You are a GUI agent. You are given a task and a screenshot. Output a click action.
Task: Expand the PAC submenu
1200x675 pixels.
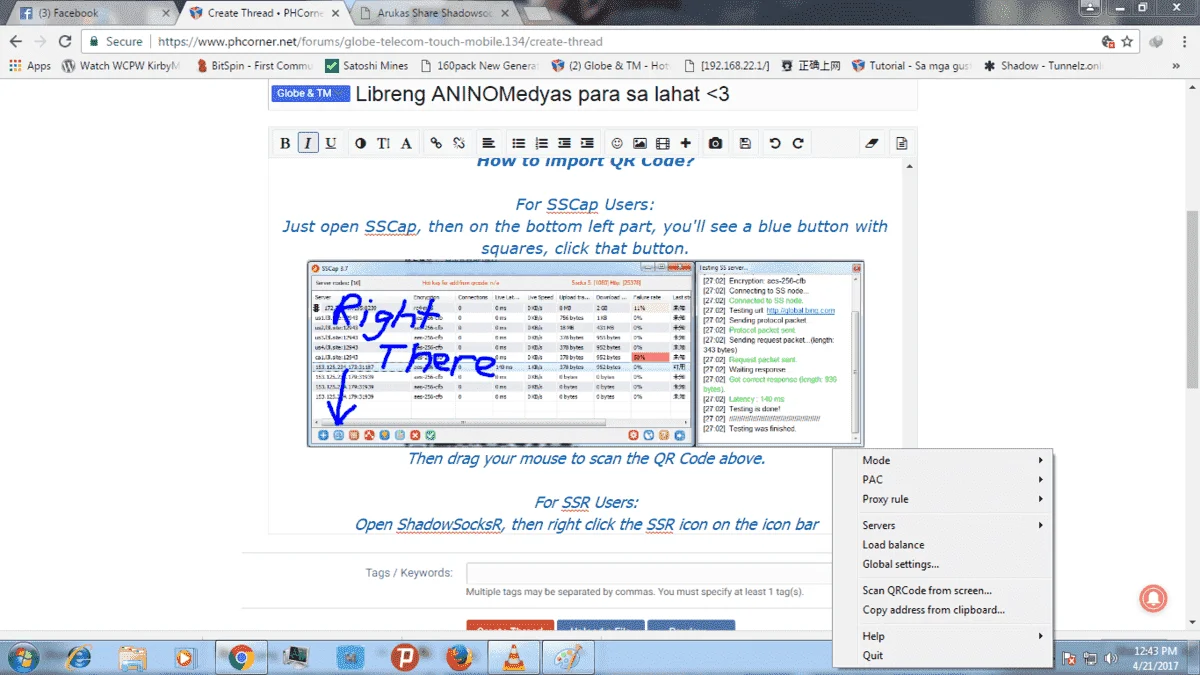click(x=942, y=480)
